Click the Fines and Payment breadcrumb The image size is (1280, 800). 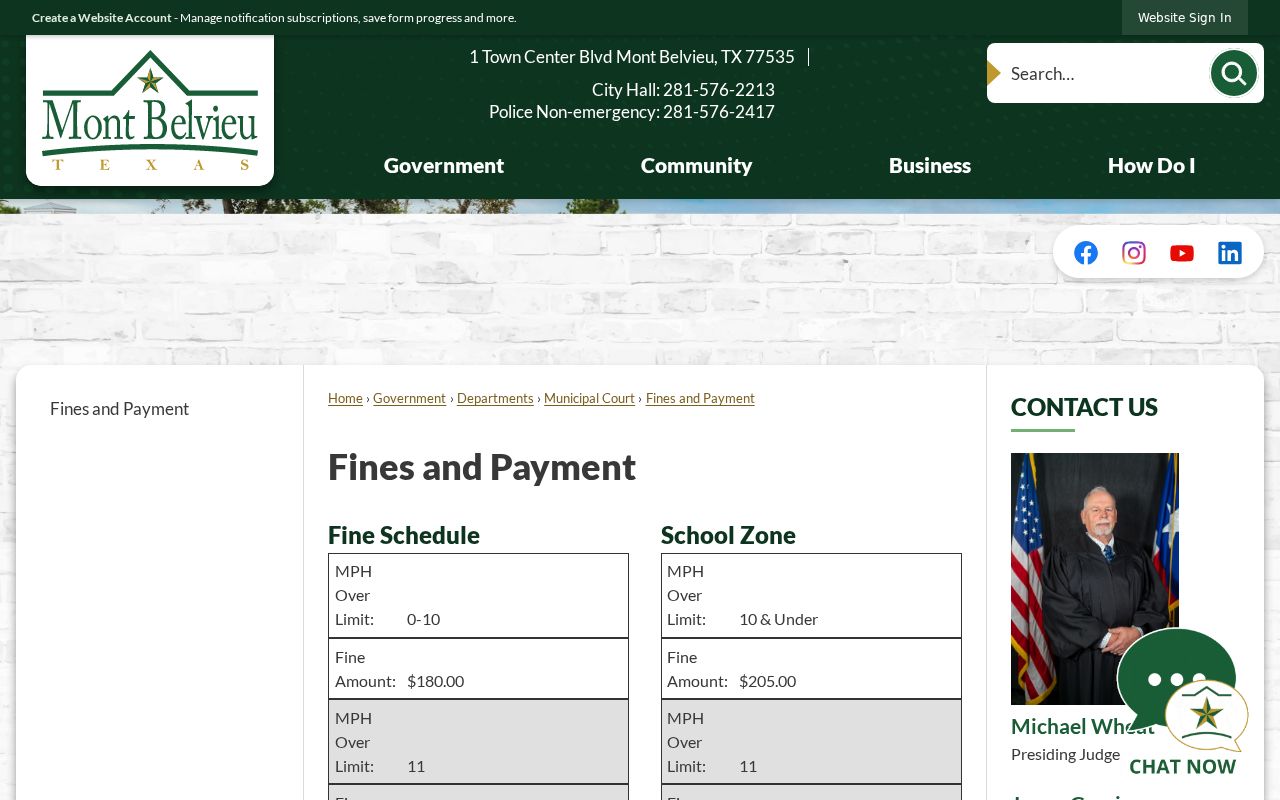click(700, 398)
